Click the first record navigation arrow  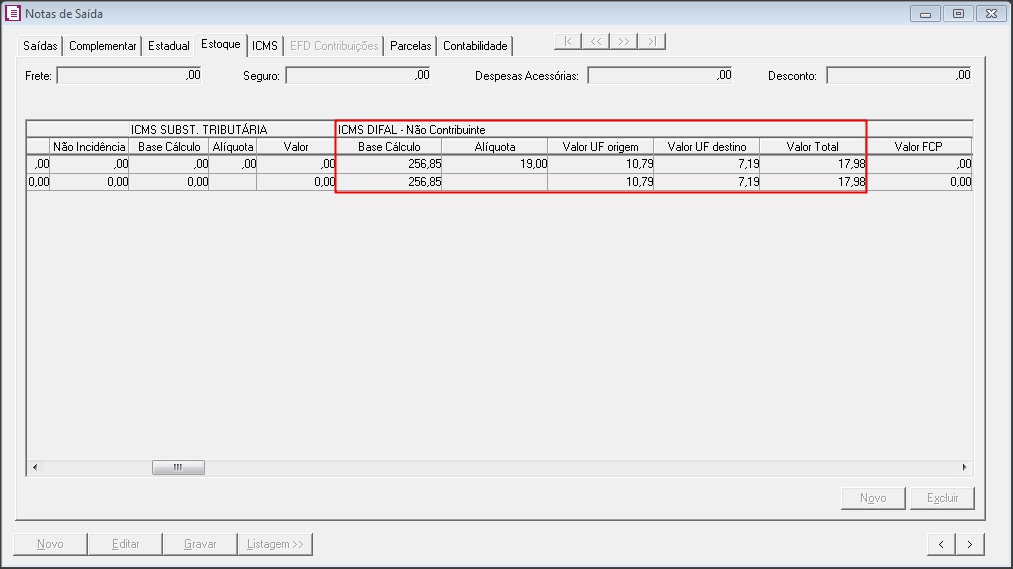pyautogui.click(x=568, y=42)
